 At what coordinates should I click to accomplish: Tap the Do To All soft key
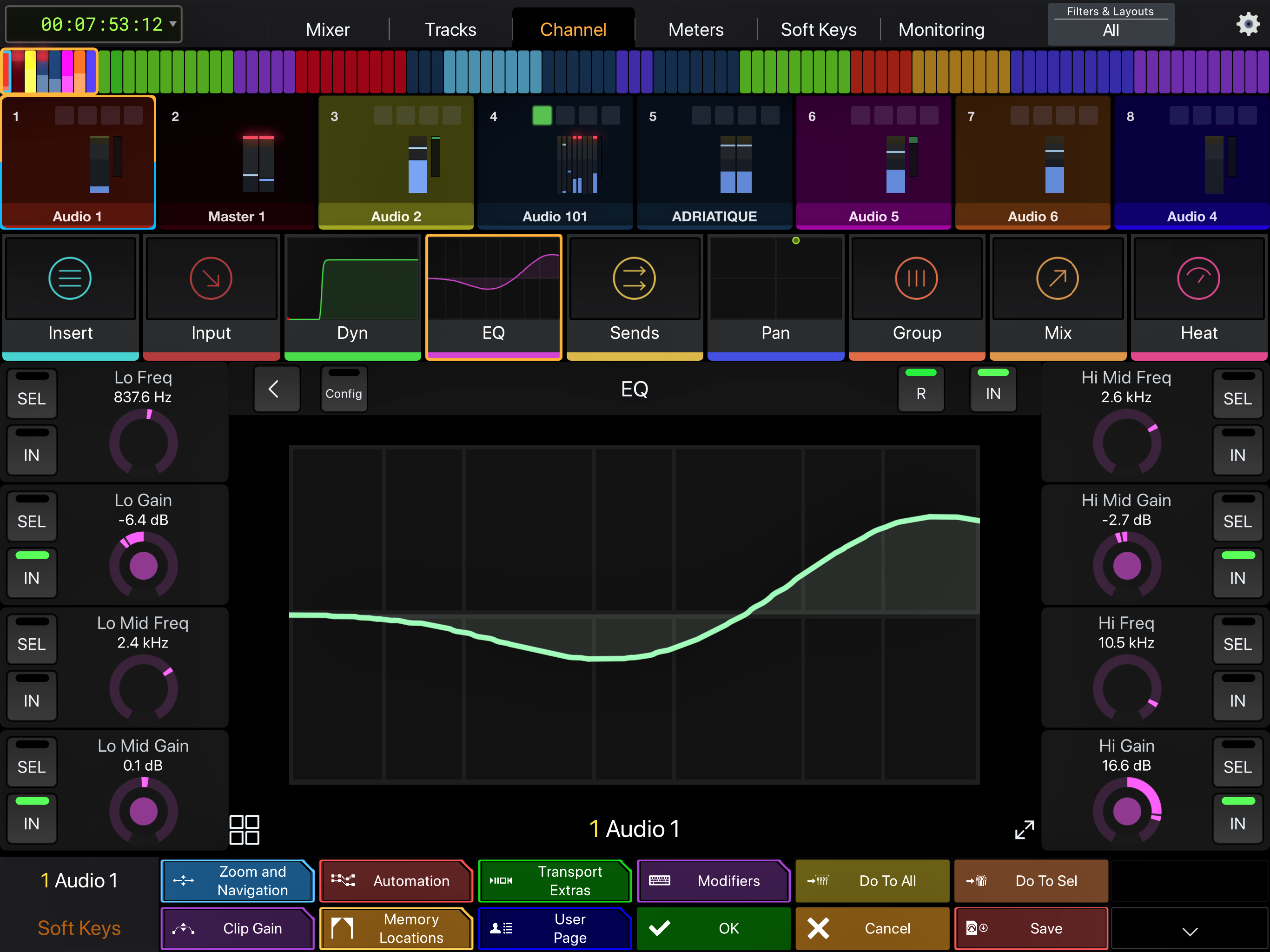(872, 881)
